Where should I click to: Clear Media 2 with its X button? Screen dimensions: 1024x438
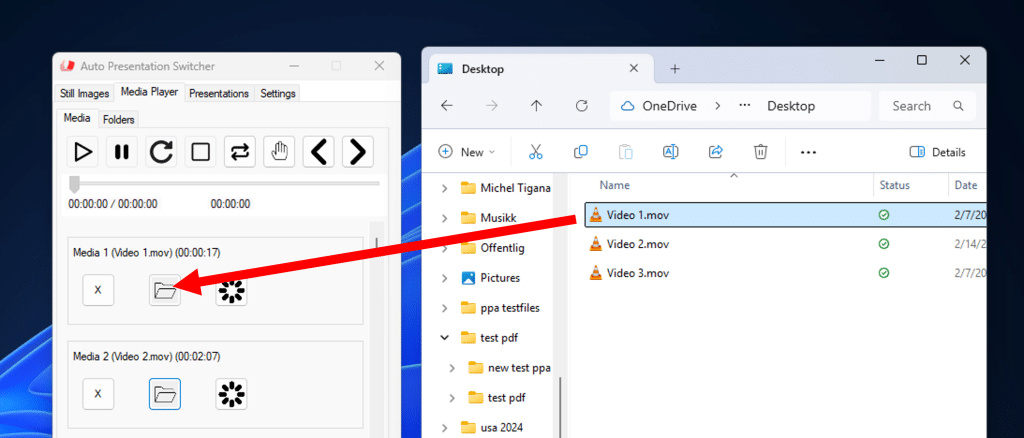click(98, 394)
